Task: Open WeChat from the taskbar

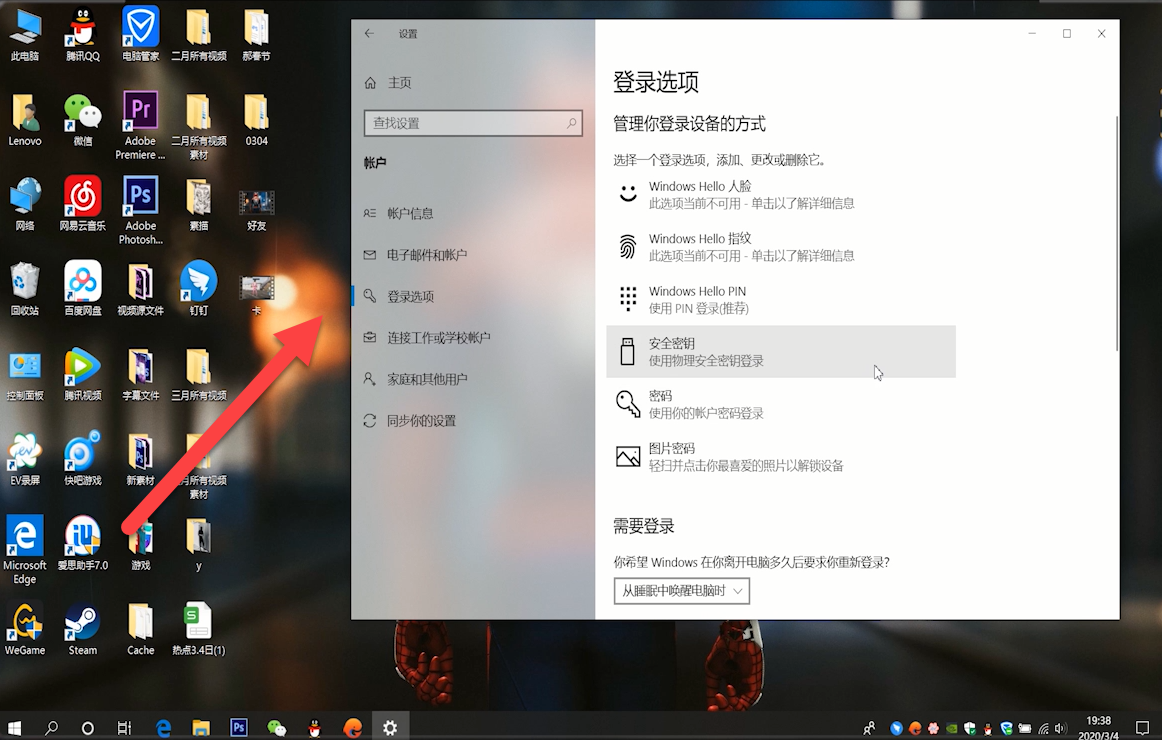Action: click(x=276, y=727)
